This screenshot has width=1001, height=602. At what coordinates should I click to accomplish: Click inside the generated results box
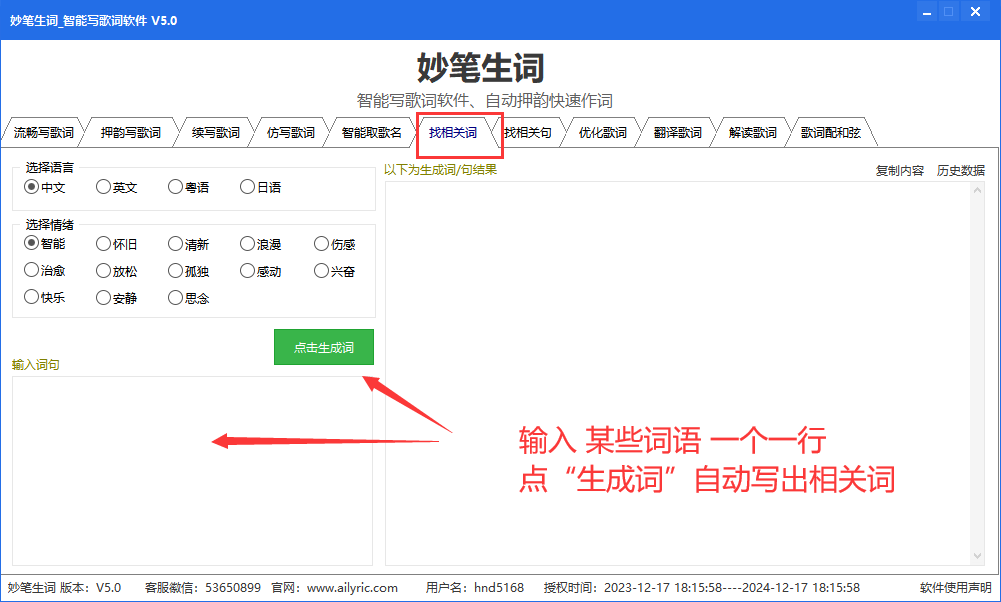click(x=678, y=373)
